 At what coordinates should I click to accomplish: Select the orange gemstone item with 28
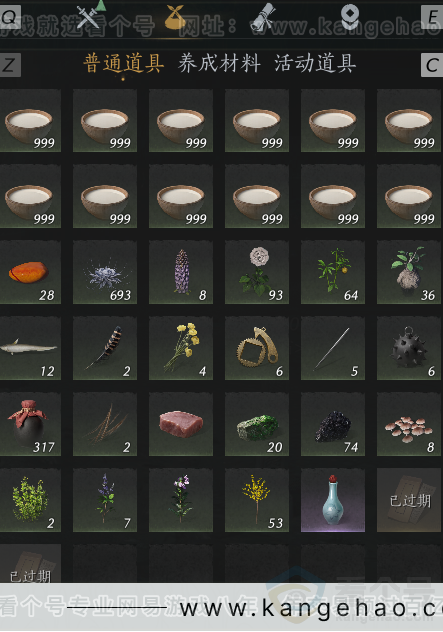click(30, 272)
